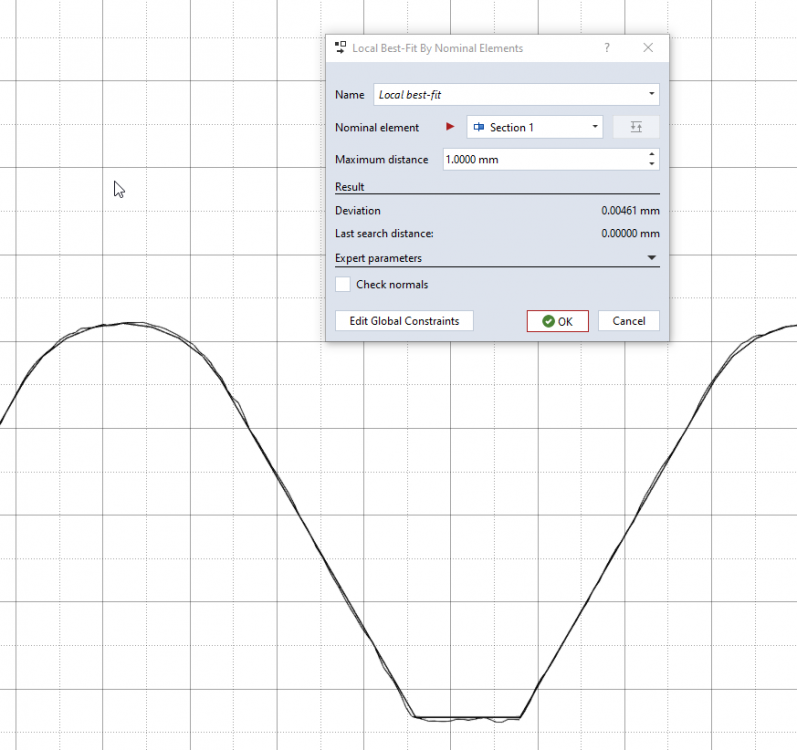
Task: Open the Name dropdown arrow
Action: (652, 95)
